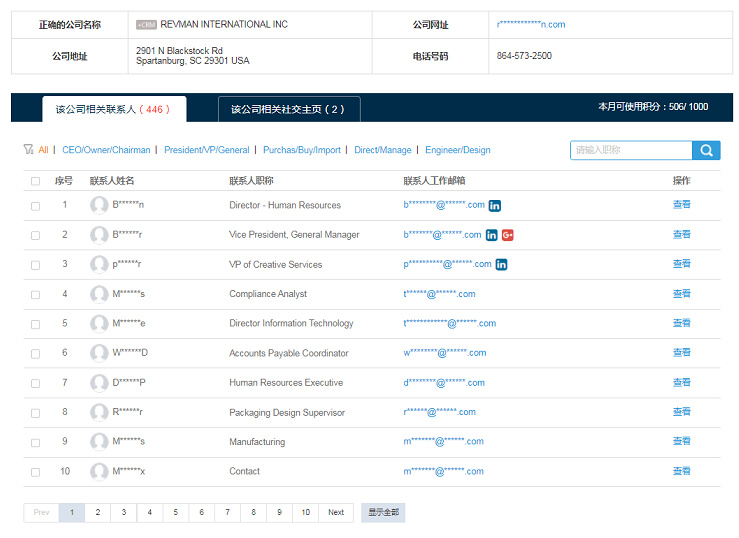The height and width of the screenshot is (538, 739).
Task: Open the company website link
Action: (x=531, y=24)
